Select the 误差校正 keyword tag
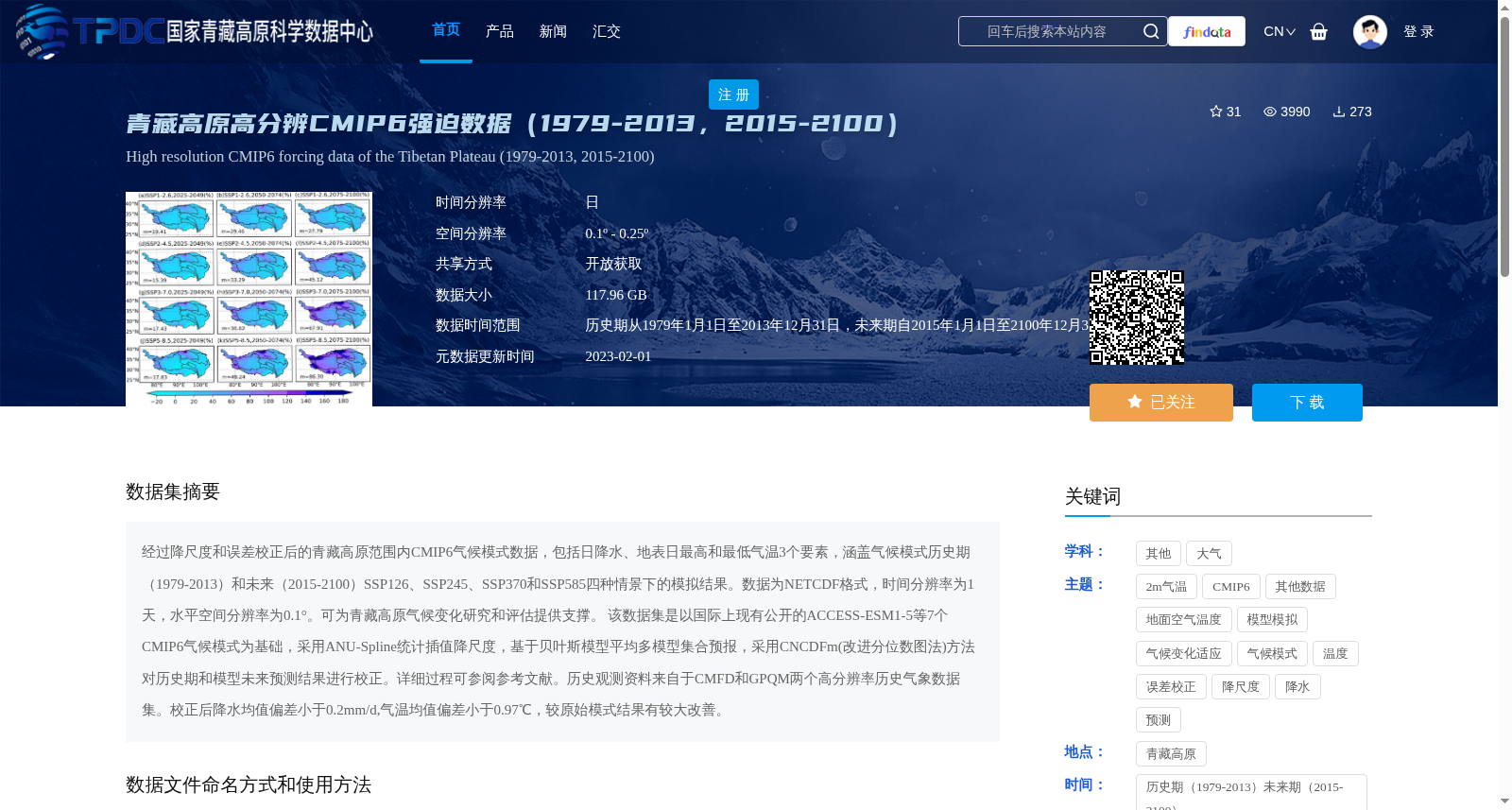The height and width of the screenshot is (810, 1512). (x=1171, y=687)
